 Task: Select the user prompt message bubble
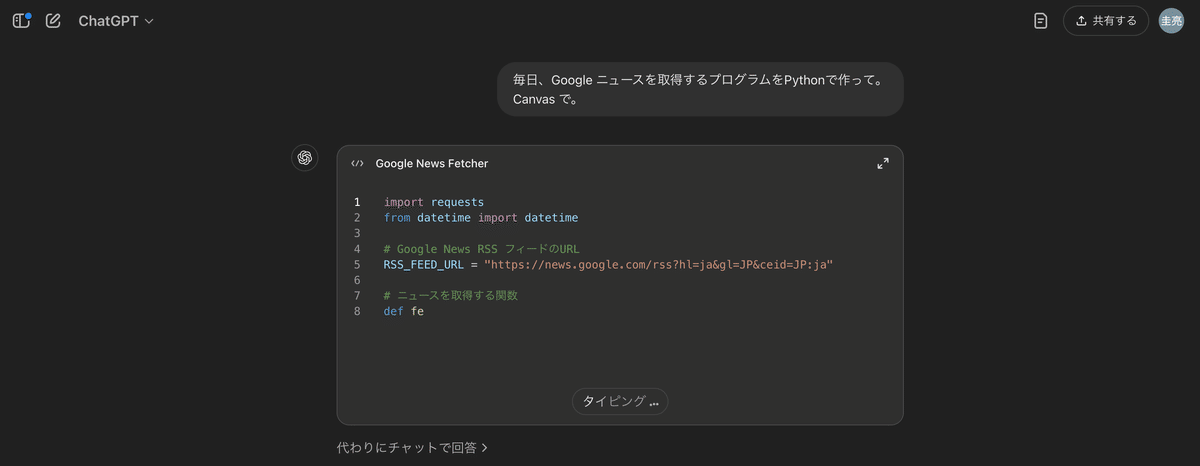(700, 89)
